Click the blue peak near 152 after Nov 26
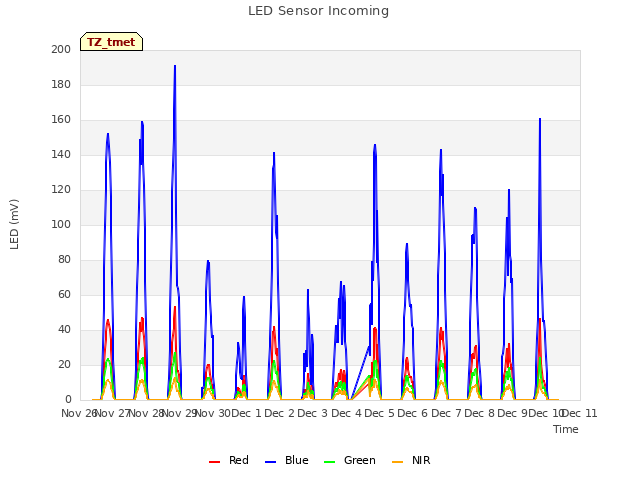 click(x=108, y=134)
